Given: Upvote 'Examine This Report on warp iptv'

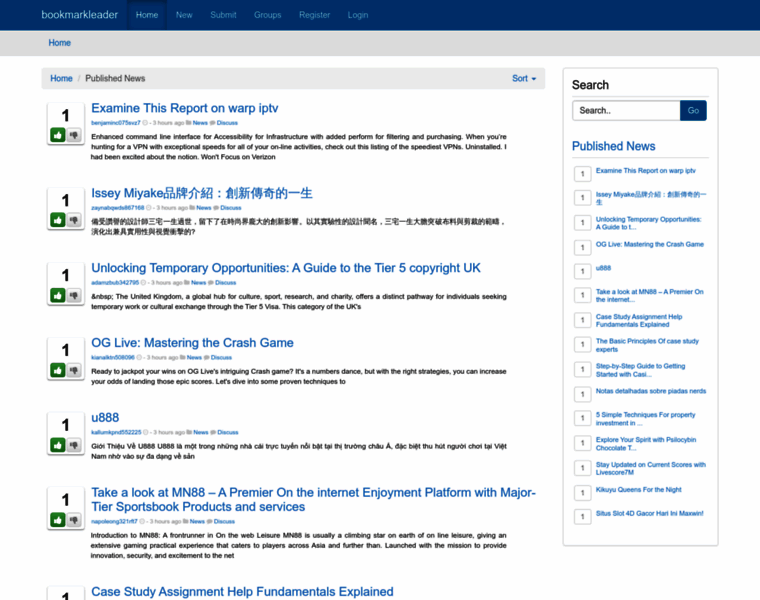Looking at the screenshot, I should coord(58,135).
